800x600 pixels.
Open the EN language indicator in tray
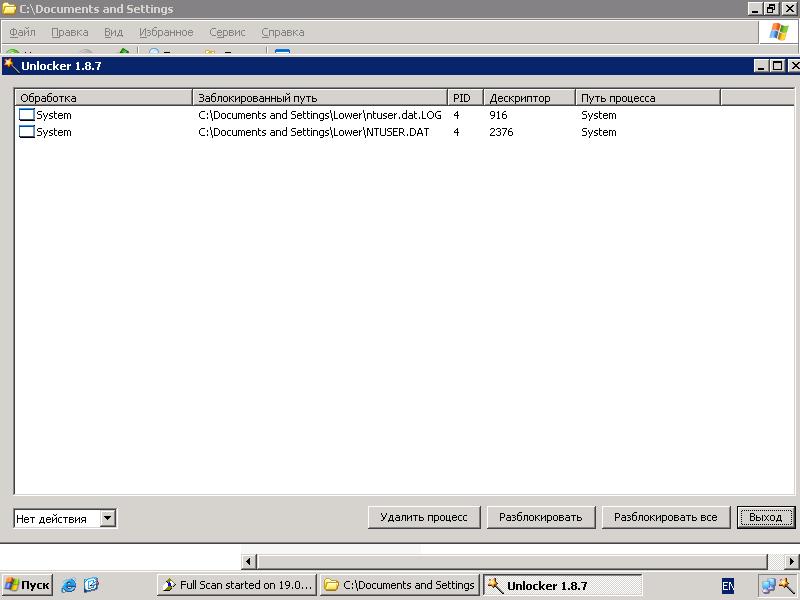pyautogui.click(x=728, y=586)
